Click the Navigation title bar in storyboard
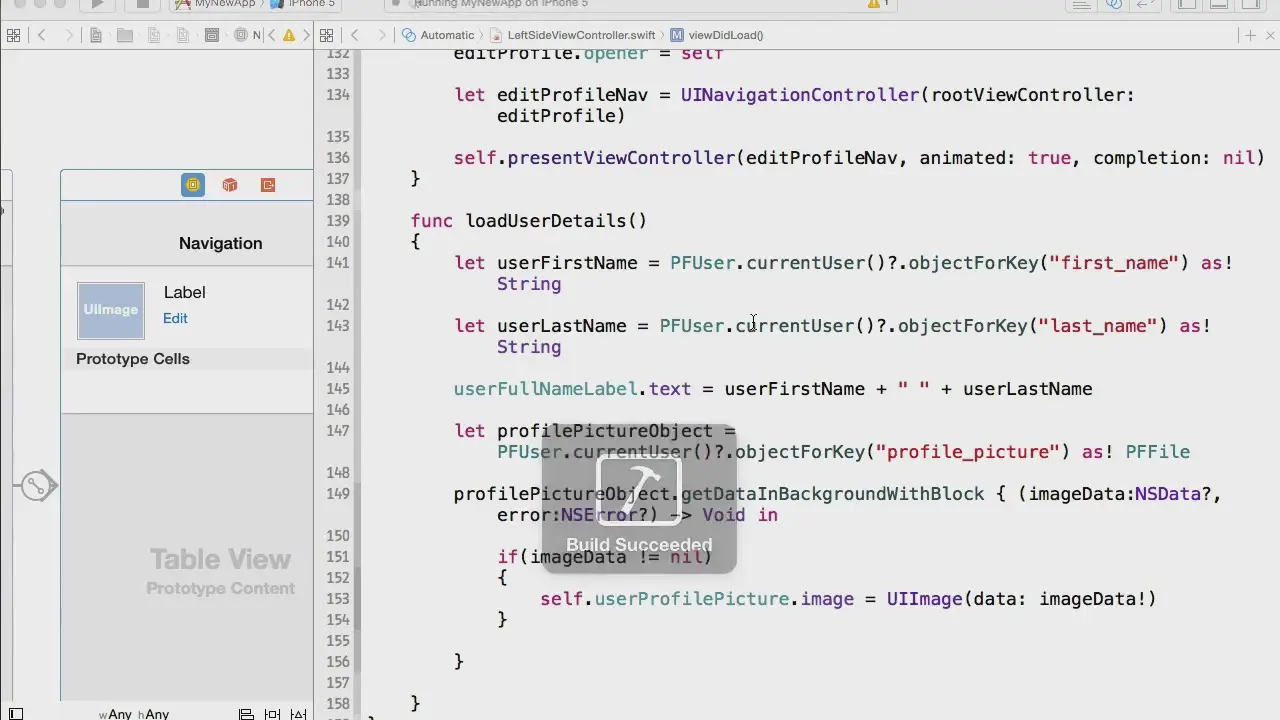1280x720 pixels. tap(187, 243)
